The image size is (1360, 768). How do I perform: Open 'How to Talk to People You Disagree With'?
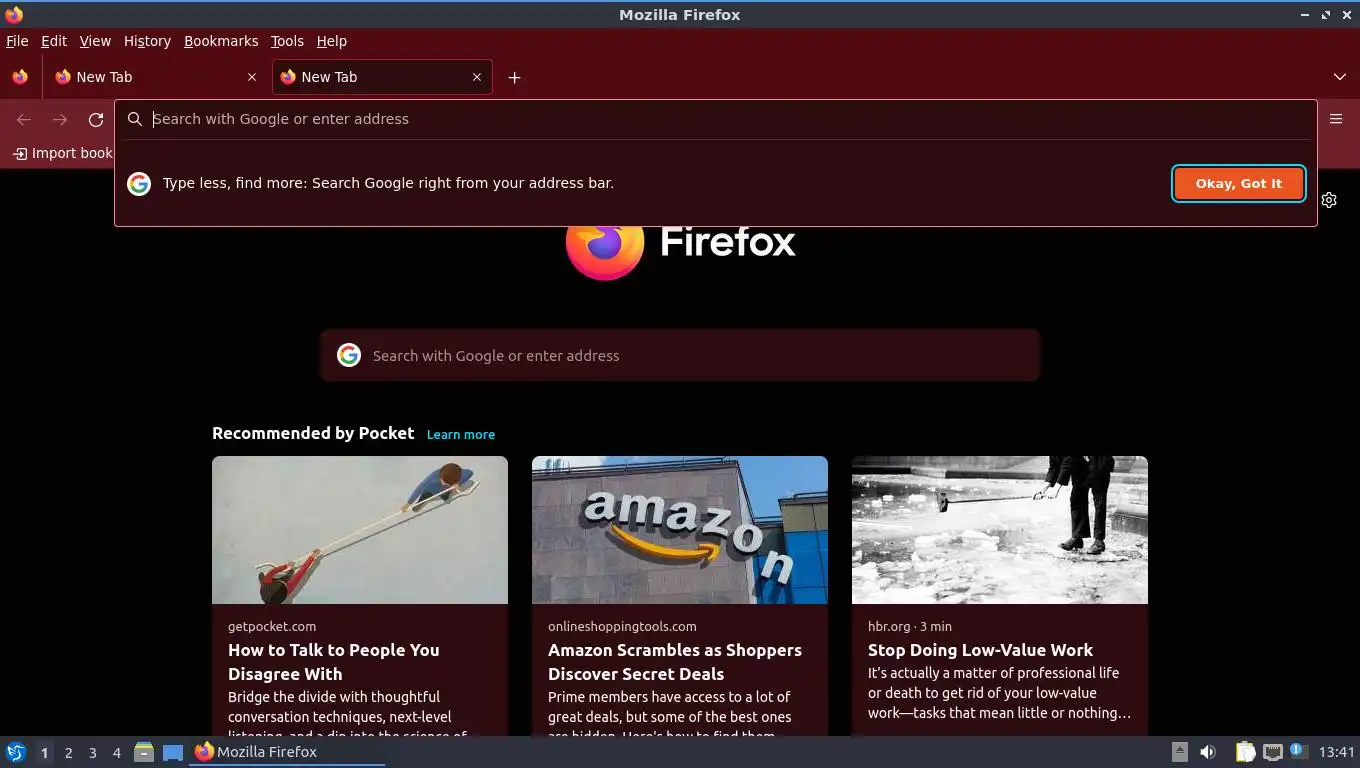click(x=334, y=662)
